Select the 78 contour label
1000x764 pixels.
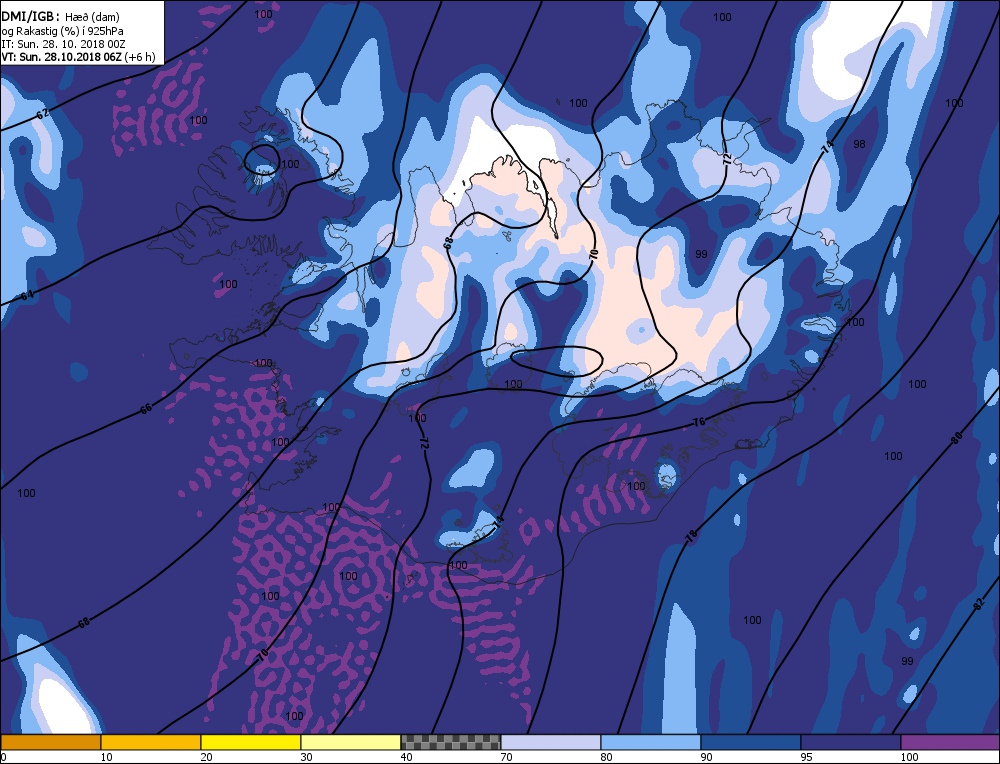click(x=691, y=537)
